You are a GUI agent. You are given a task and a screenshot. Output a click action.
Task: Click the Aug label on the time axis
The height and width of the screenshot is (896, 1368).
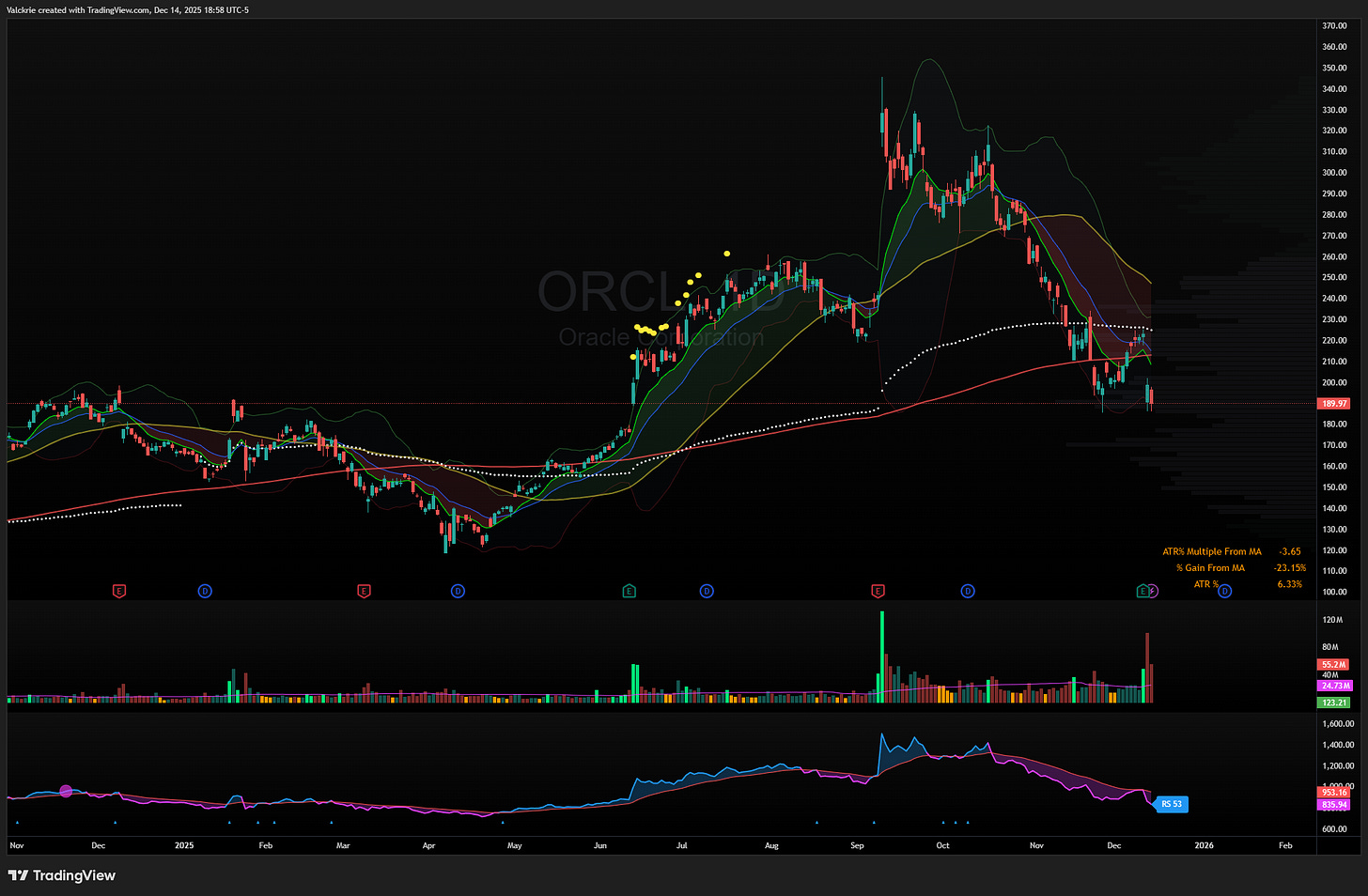tap(771, 845)
